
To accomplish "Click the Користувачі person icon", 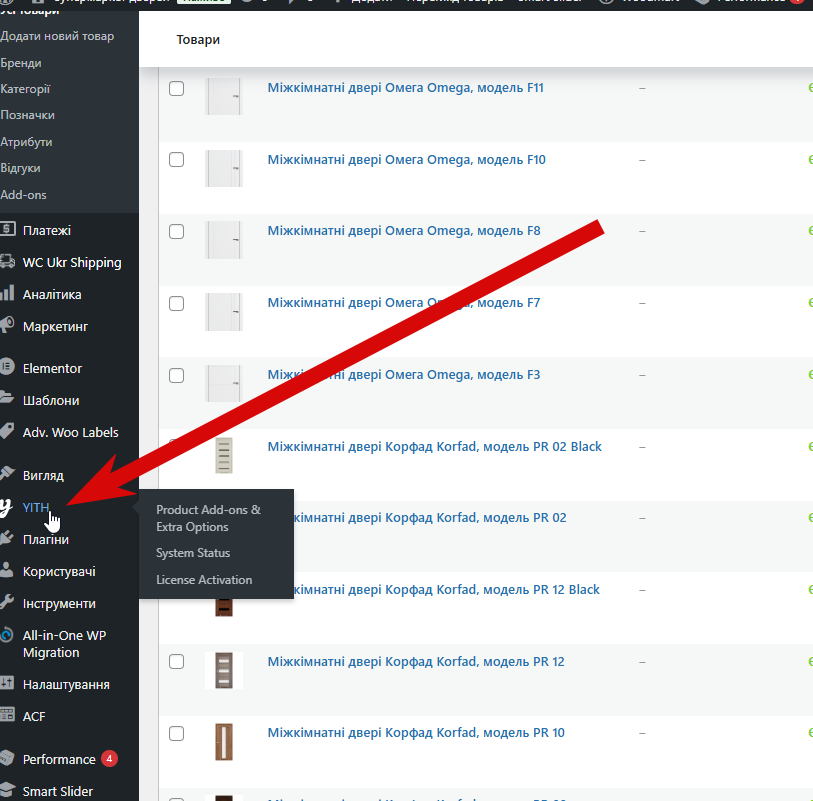I will pyautogui.click(x=7, y=570).
